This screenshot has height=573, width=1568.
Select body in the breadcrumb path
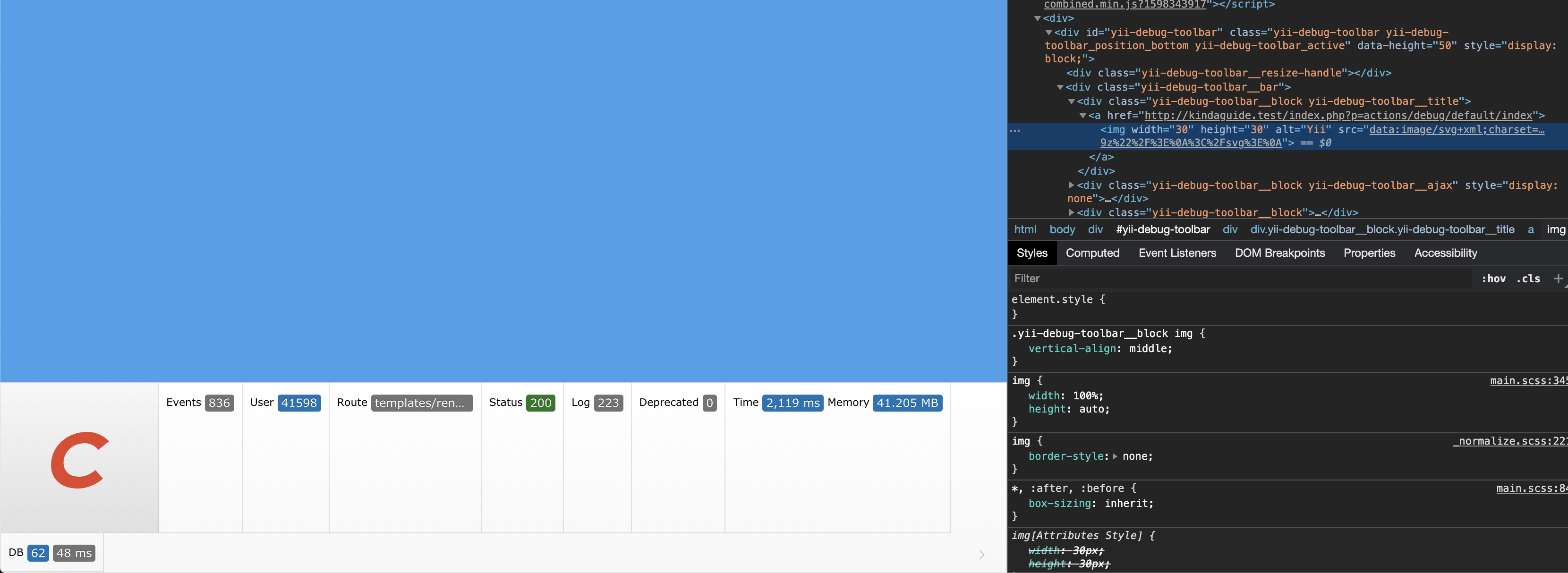tap(1062, 229)
